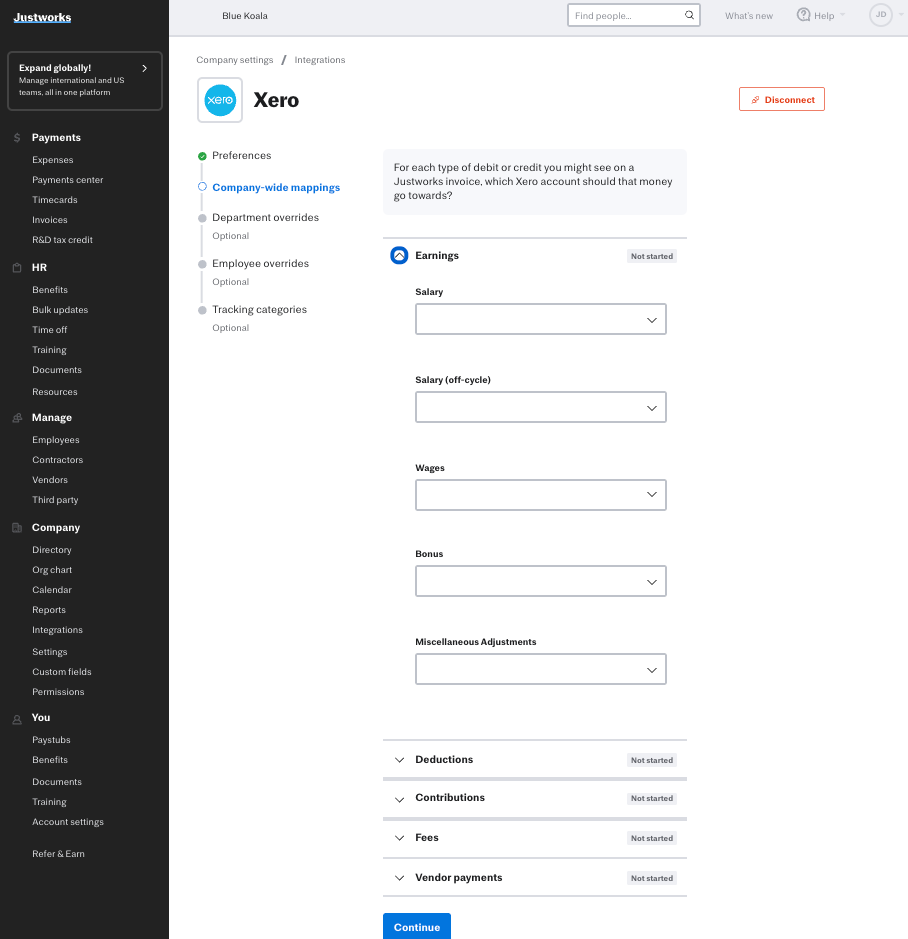
Task: Click the Justworks logo
Action: point(42,17)
